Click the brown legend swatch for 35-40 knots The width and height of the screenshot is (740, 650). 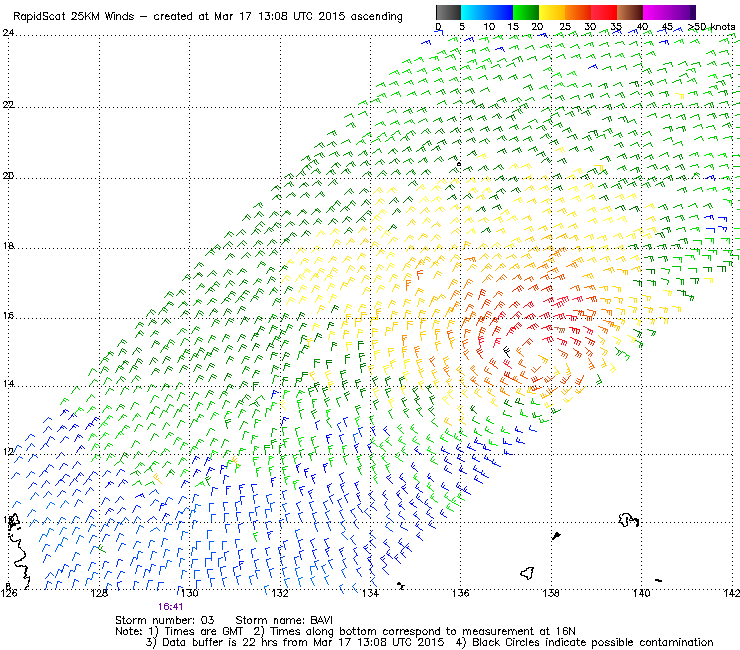(x=630, y=12)
